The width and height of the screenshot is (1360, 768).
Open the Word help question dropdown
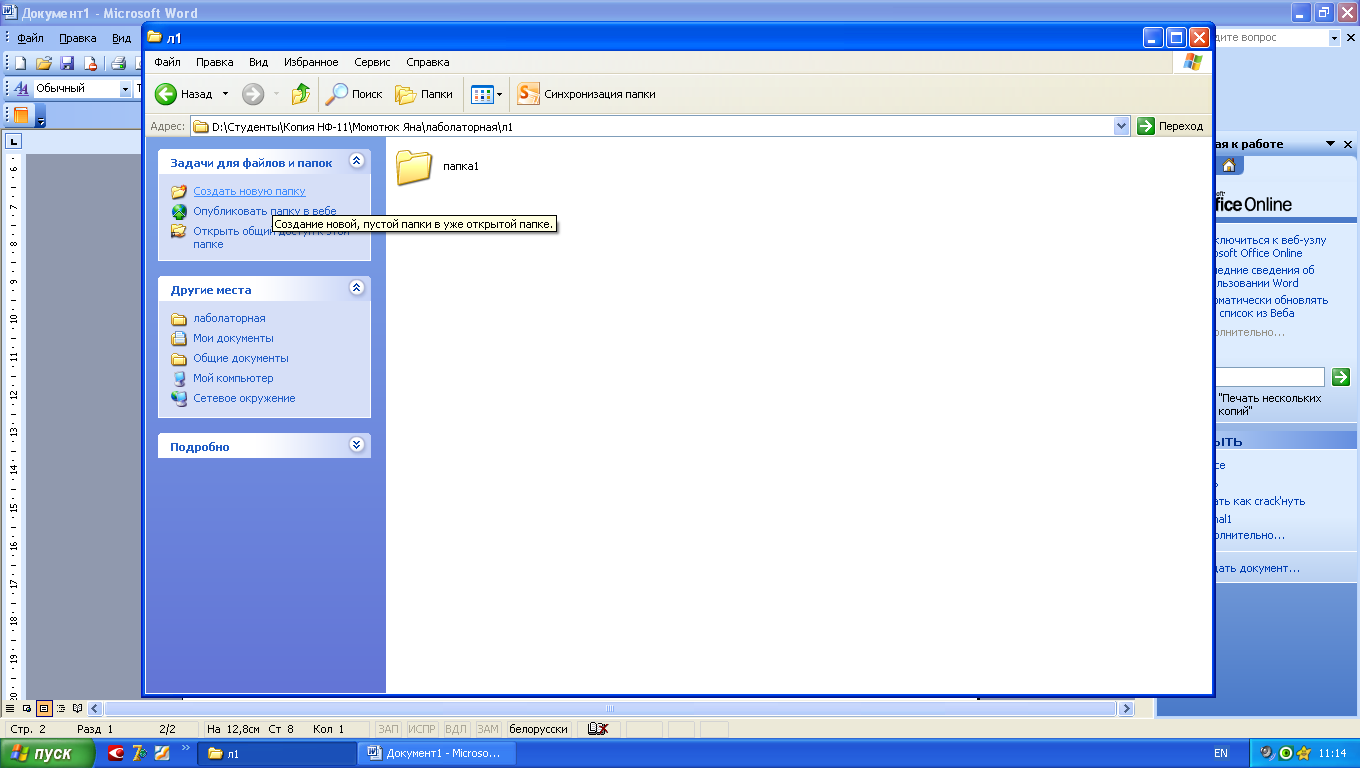[1334, 38]
